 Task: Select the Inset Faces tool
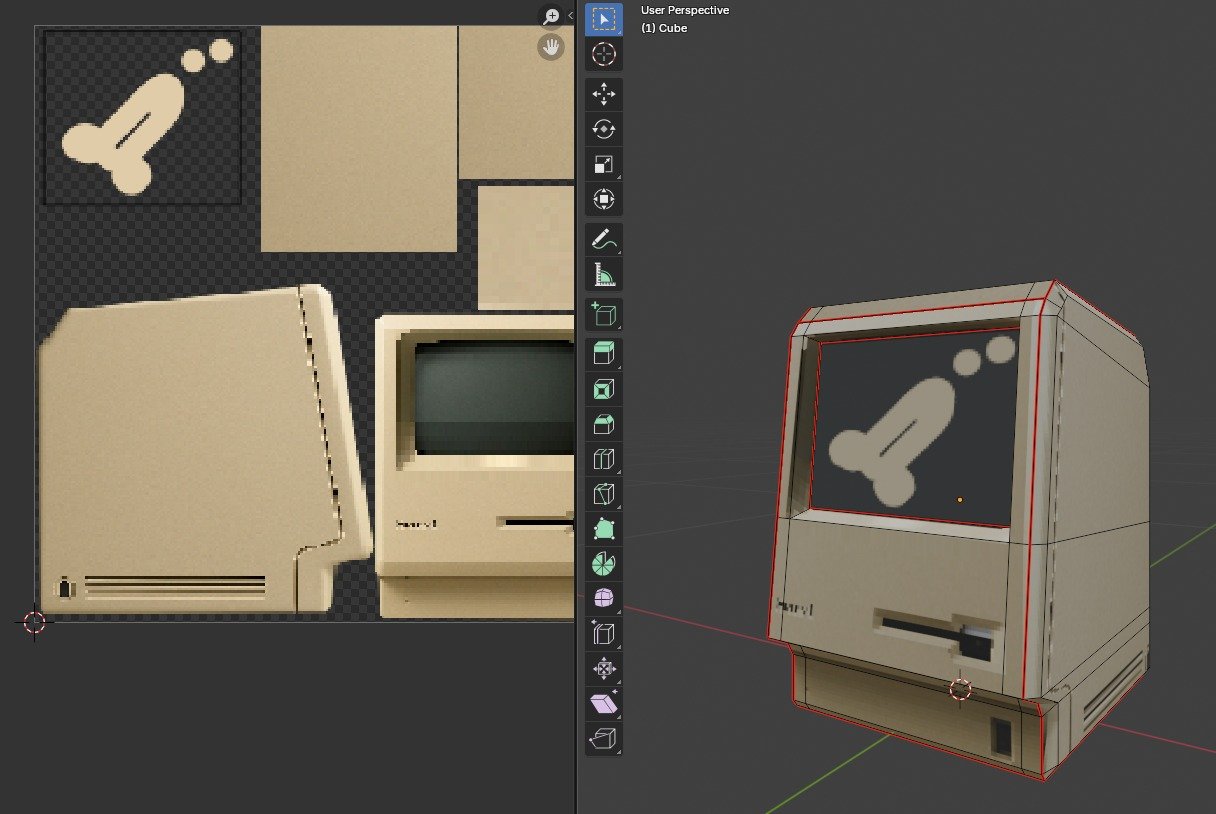coord(604,390)
